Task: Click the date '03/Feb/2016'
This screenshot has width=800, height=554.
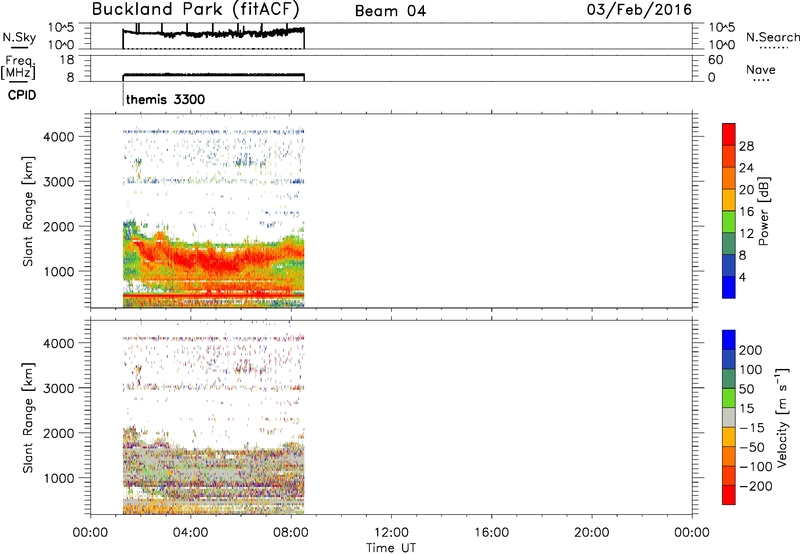Action: coord(639,9)
